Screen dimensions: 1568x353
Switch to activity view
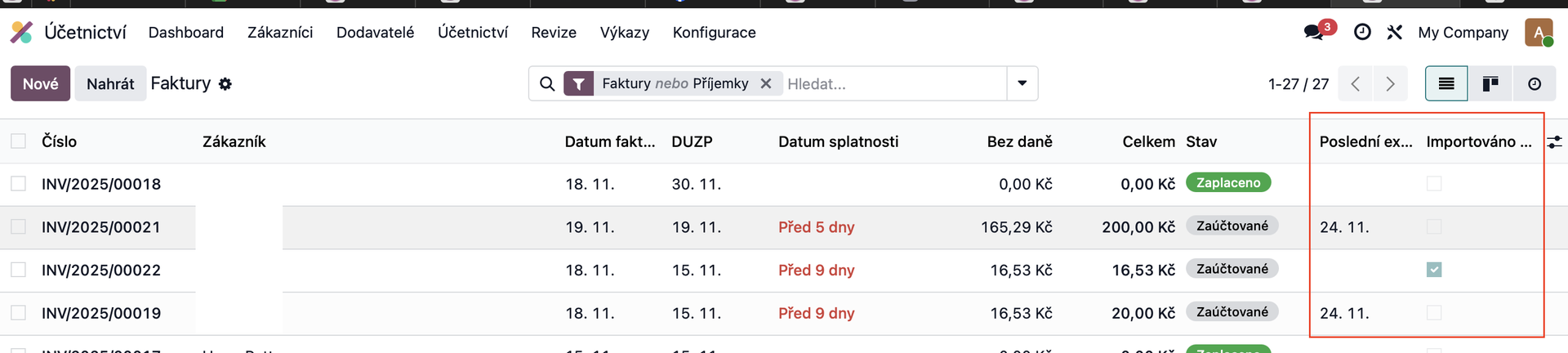[x=1535, y=83]
